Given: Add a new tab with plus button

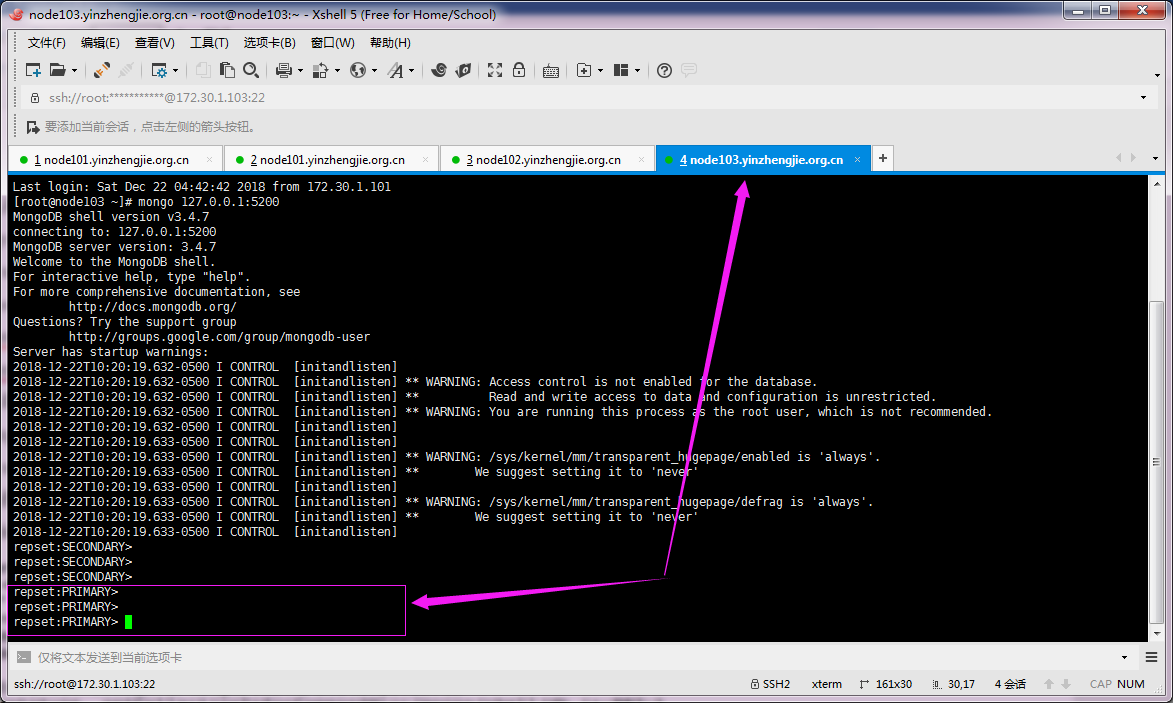Looking at the screenshot, I should pos(883,158).
